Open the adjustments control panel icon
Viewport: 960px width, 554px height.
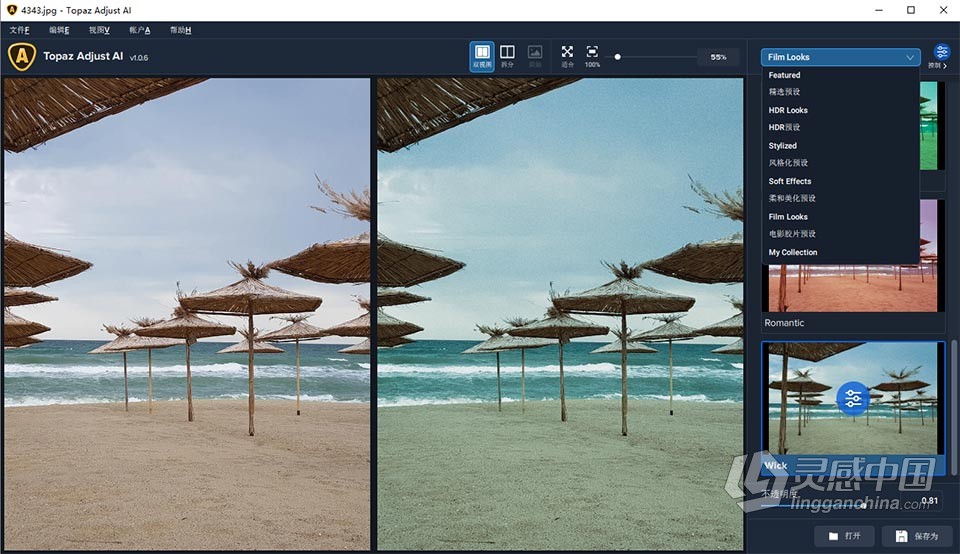pyautogui.click(x=941, y=54)
